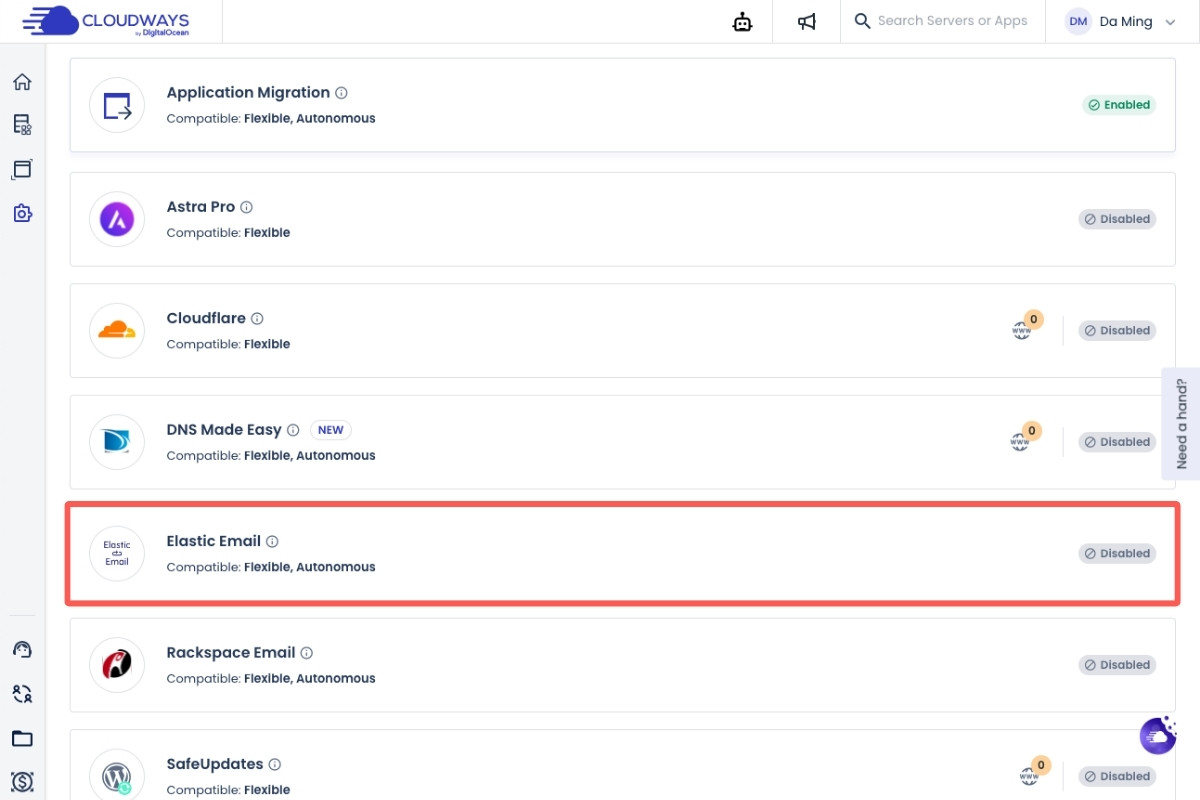Select the Rackspace Email title
Screen dimensions: 1200x800
click(x=231, y=653)
